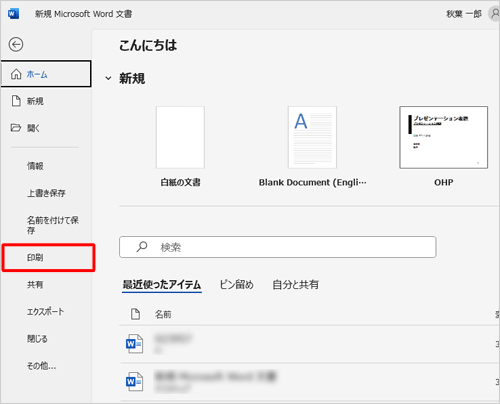Click the magnifier icon in search box
Image resolution: width=500 pixels, height=404 pixels.
click(142, 247)
